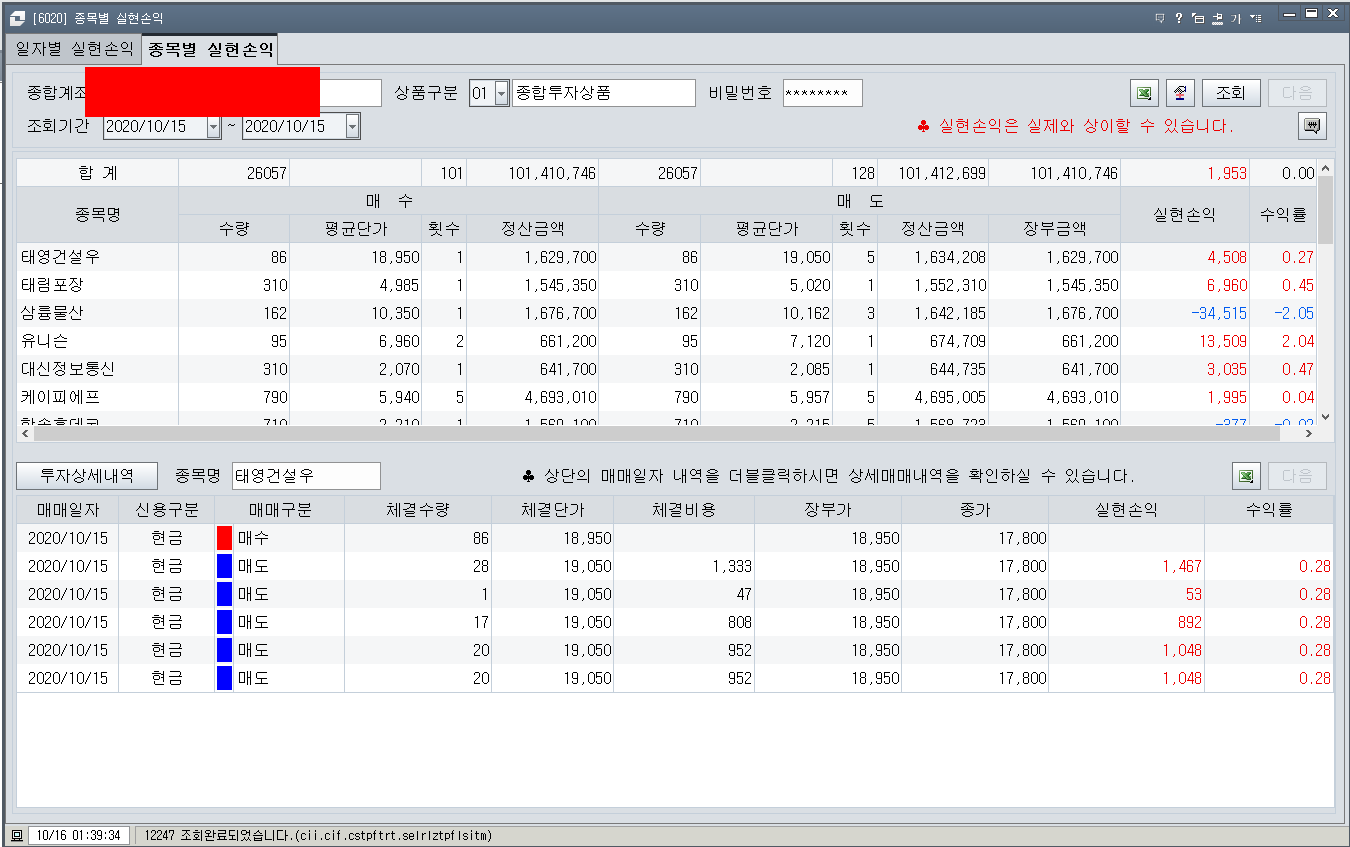1350x847 pixels.
Task: Click the 종목명 column header
Action: (x=98, y=214)
